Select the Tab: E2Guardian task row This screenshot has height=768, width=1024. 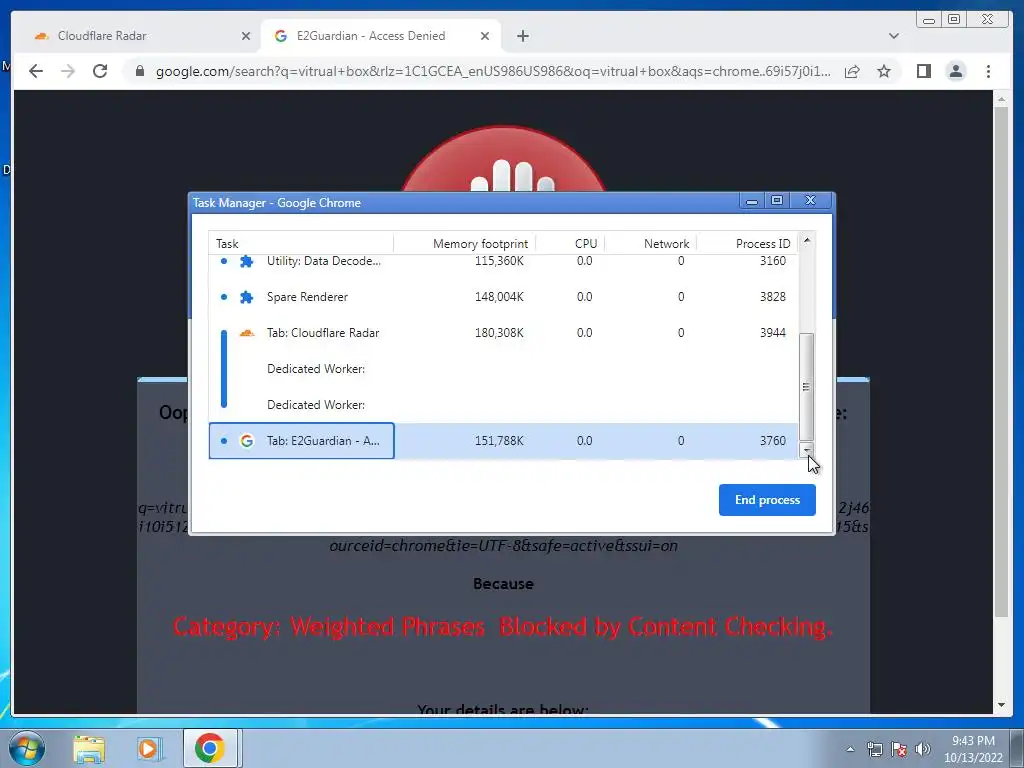pyautogui.click(x=504, y=441)
